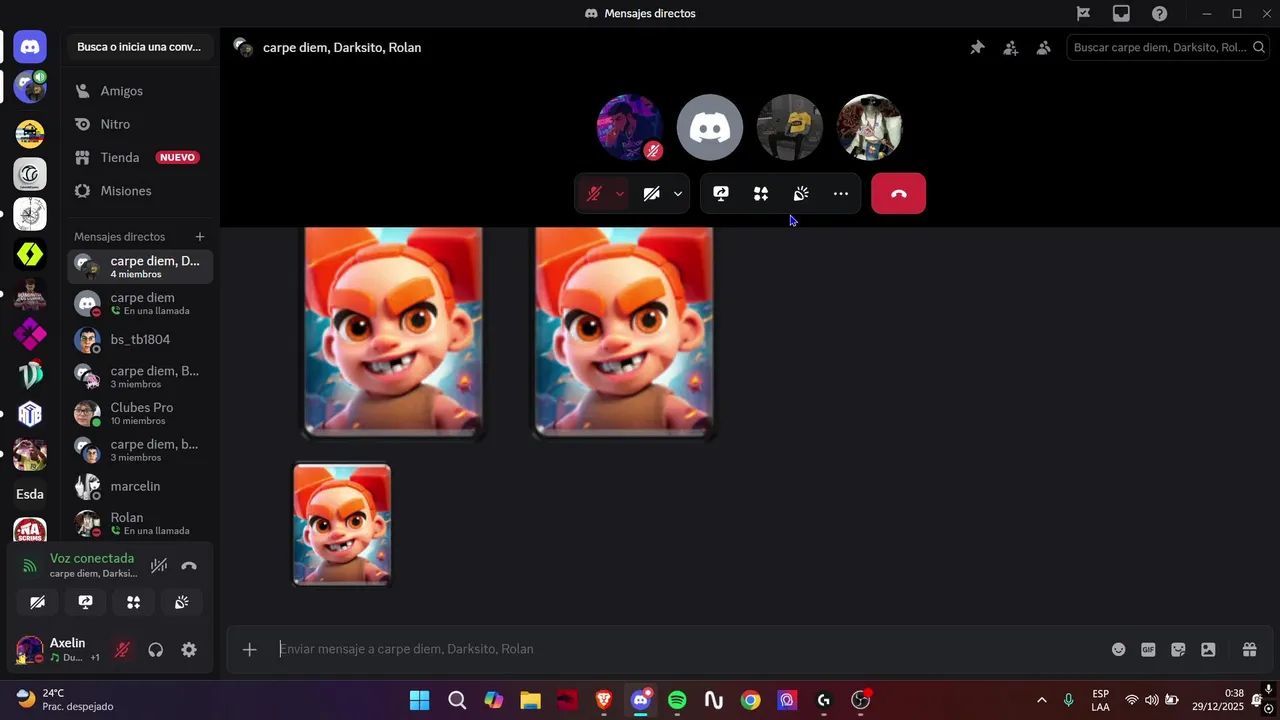Turn on camera in the call toolbar

click(x=652, y=194)
